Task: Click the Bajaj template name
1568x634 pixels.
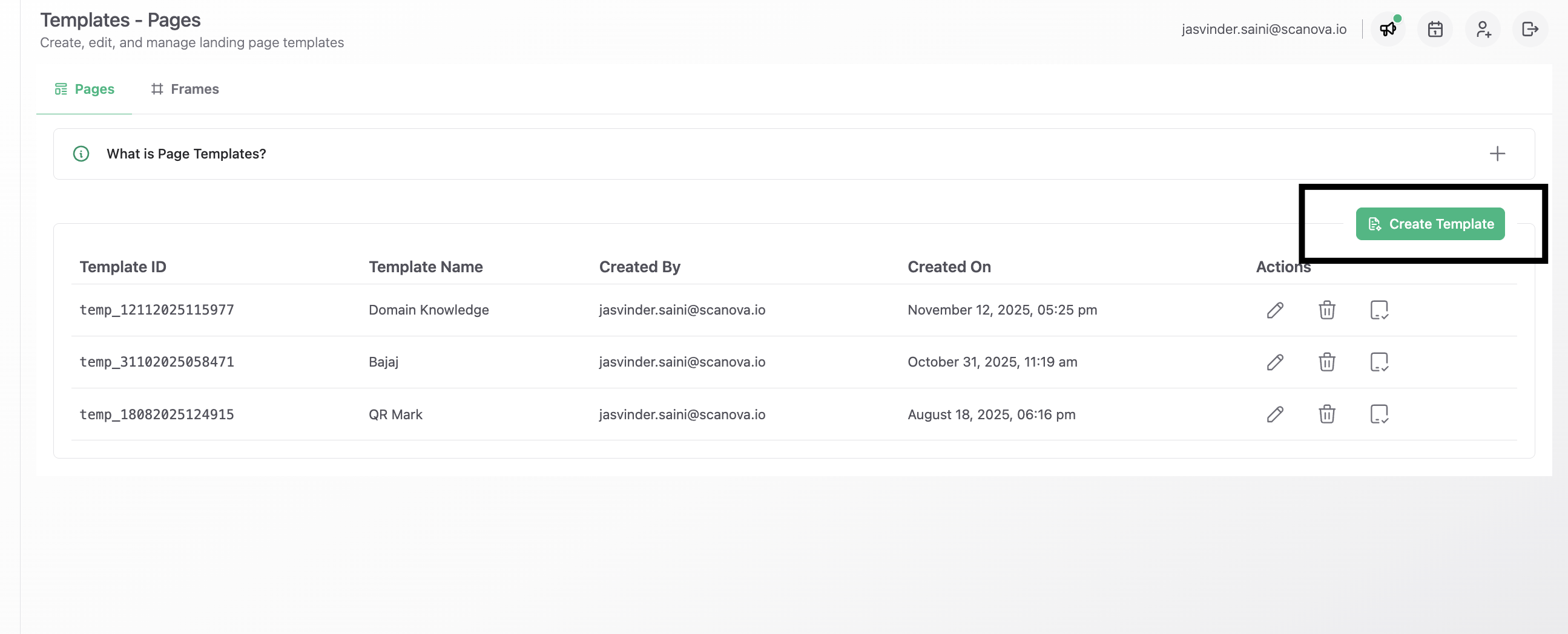Action: coord(383,362)
